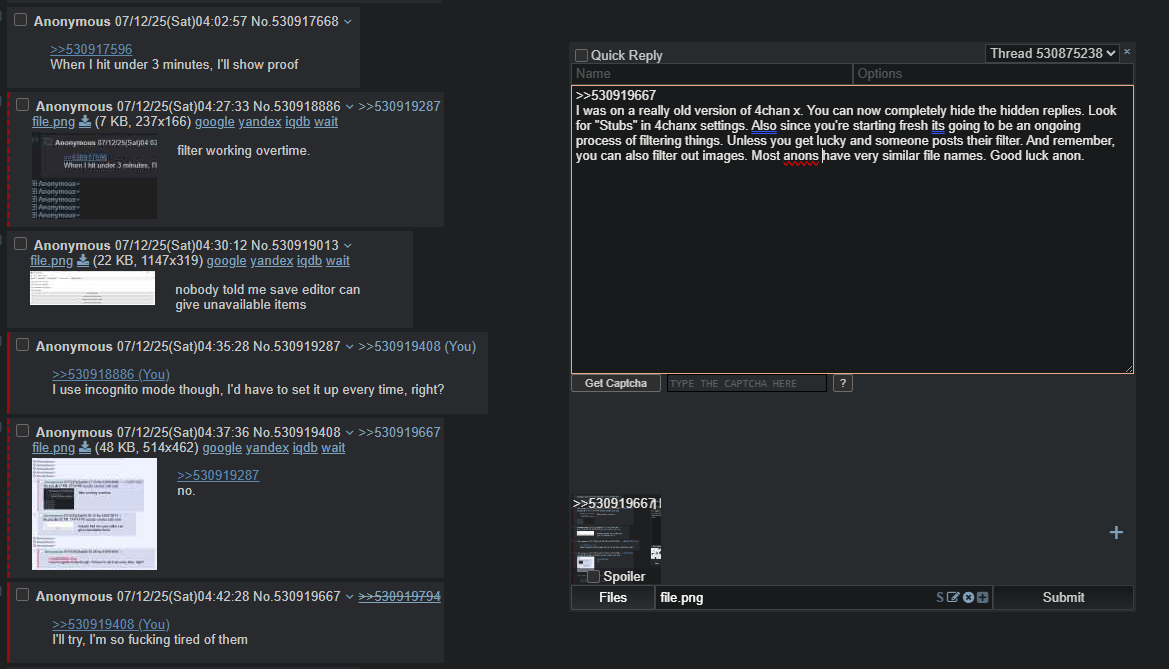
Task: Open file.png link in post 530918886
Action: 53,122
